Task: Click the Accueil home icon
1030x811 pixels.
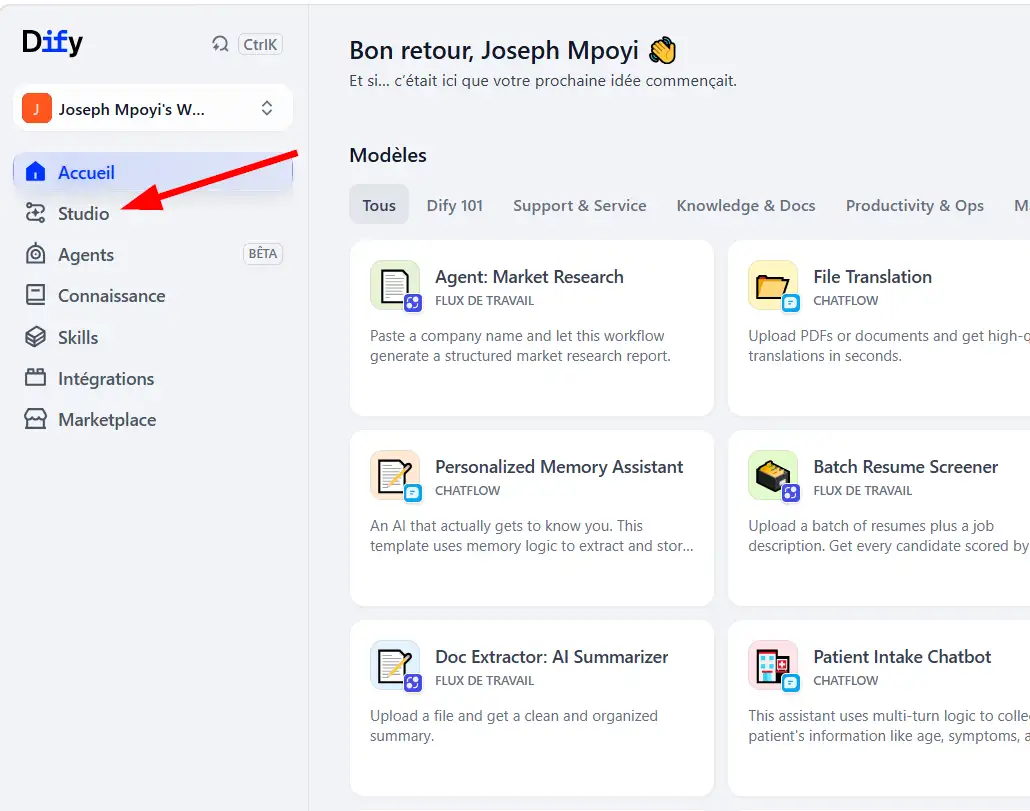Action: 35,172
